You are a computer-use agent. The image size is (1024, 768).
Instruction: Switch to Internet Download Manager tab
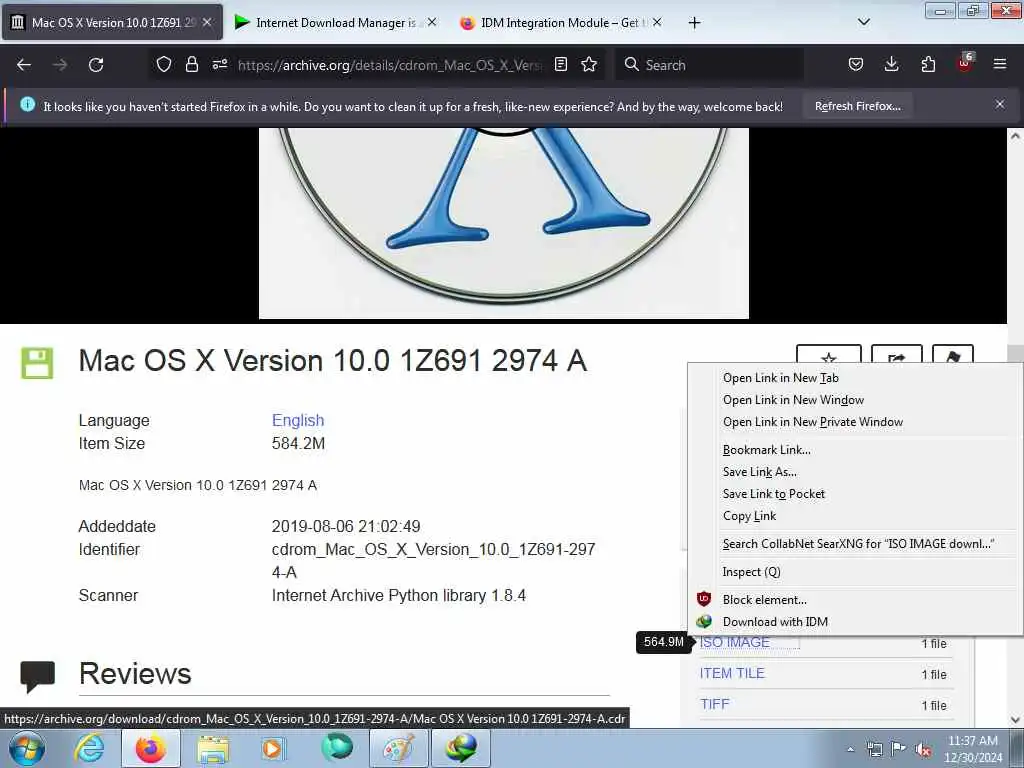pyautogui.click(x=335, y=22)
